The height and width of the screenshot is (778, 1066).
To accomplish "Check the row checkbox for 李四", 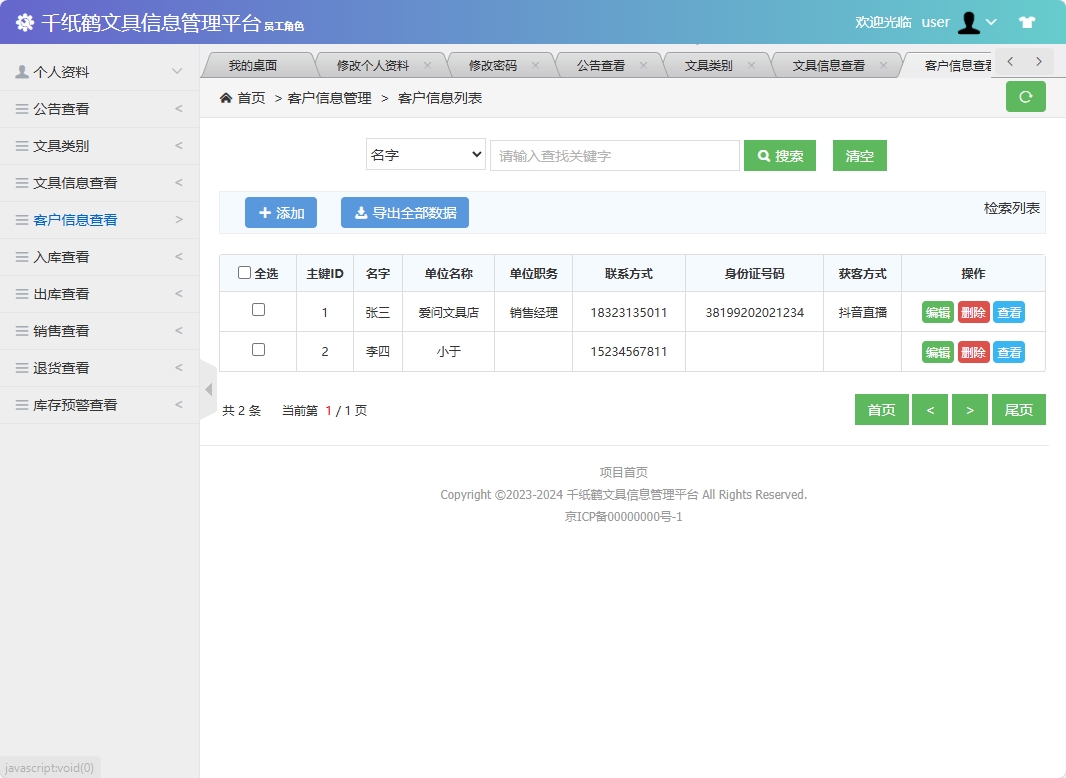I will click(257, 351).
